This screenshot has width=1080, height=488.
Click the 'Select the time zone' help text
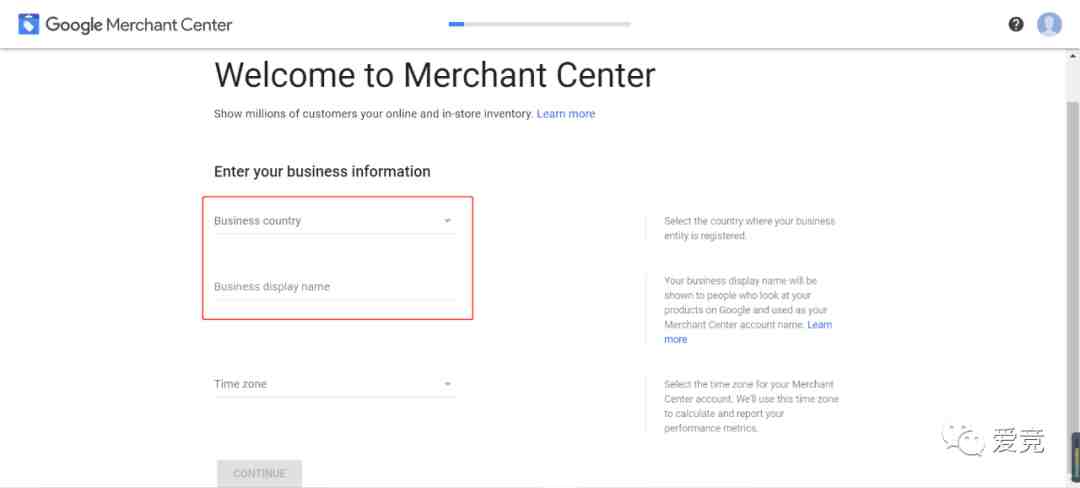tap(751, 406)
